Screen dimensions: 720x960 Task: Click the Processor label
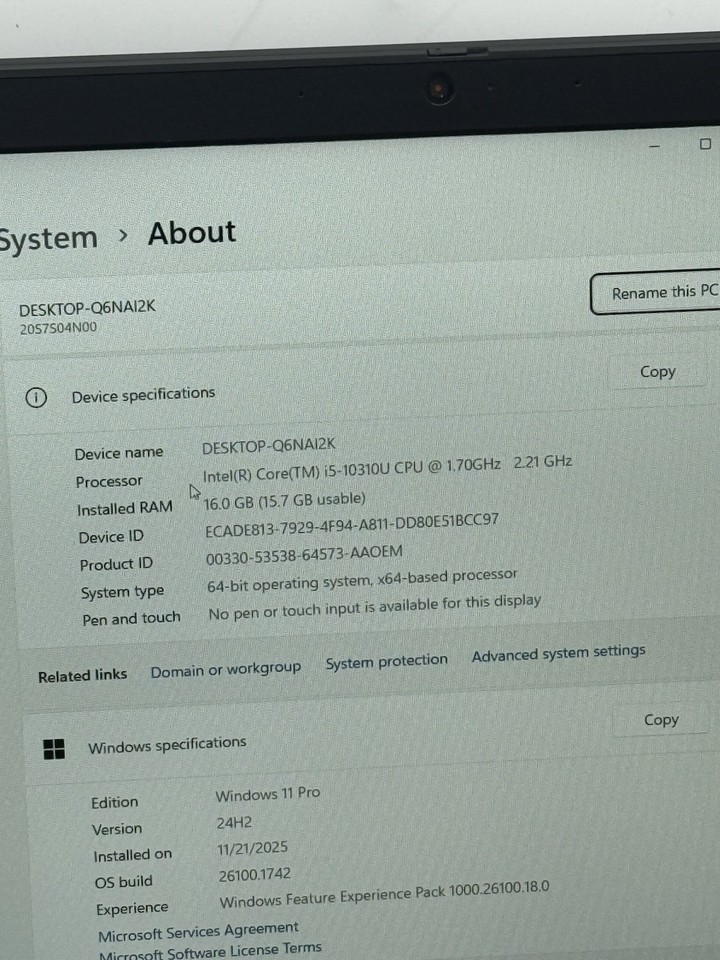tap(109, 482)
